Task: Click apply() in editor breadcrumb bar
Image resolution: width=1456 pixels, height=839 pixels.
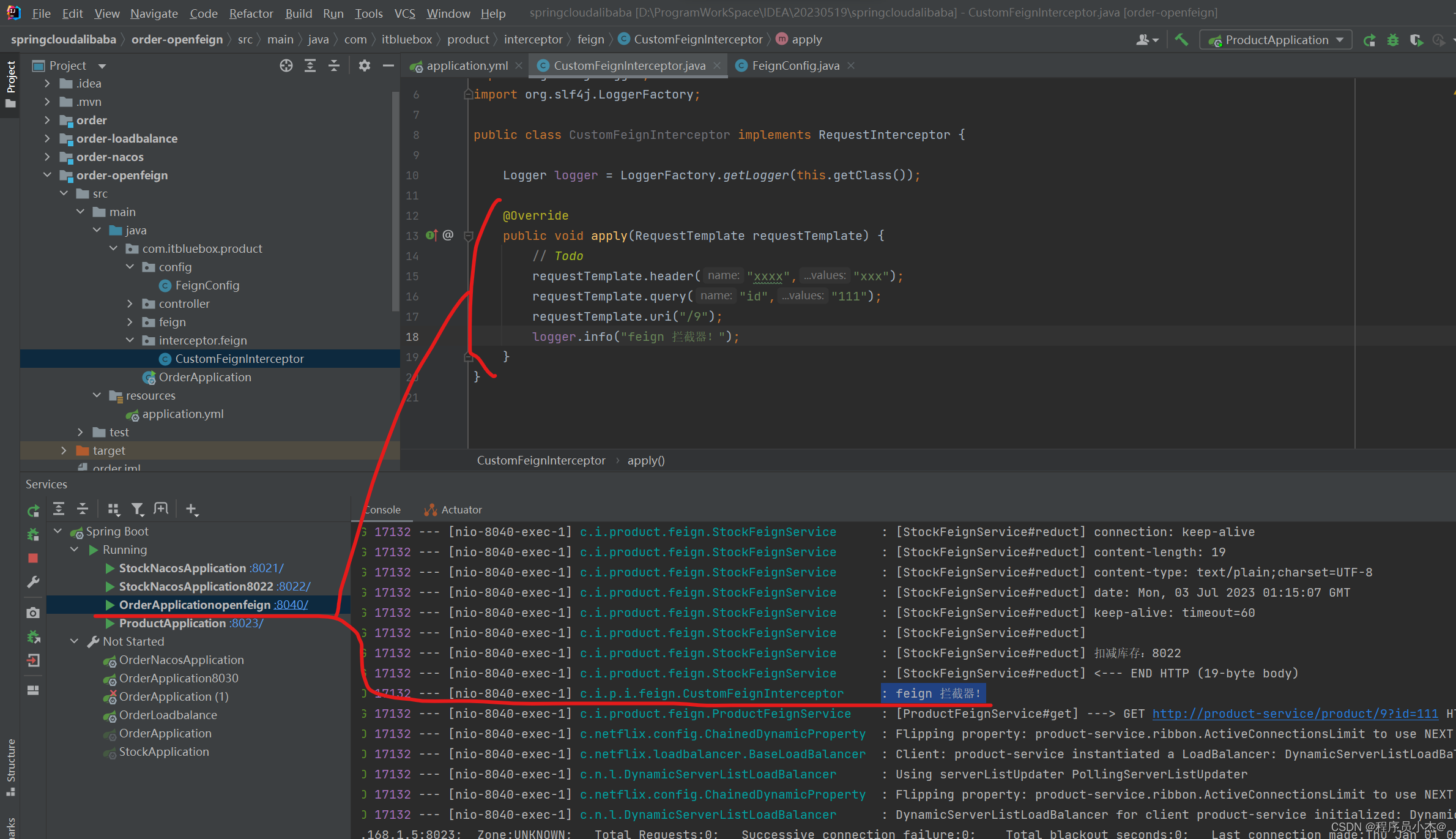Action: (x=645, y=460)
